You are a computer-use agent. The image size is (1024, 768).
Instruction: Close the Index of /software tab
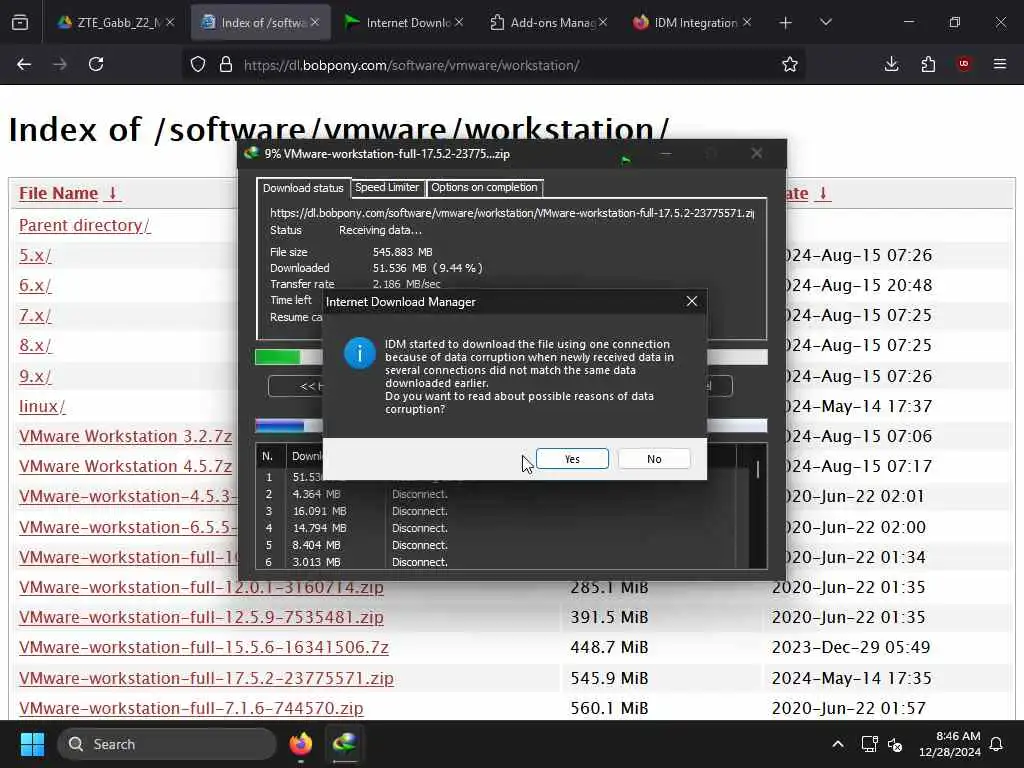(x=315, y=22)
